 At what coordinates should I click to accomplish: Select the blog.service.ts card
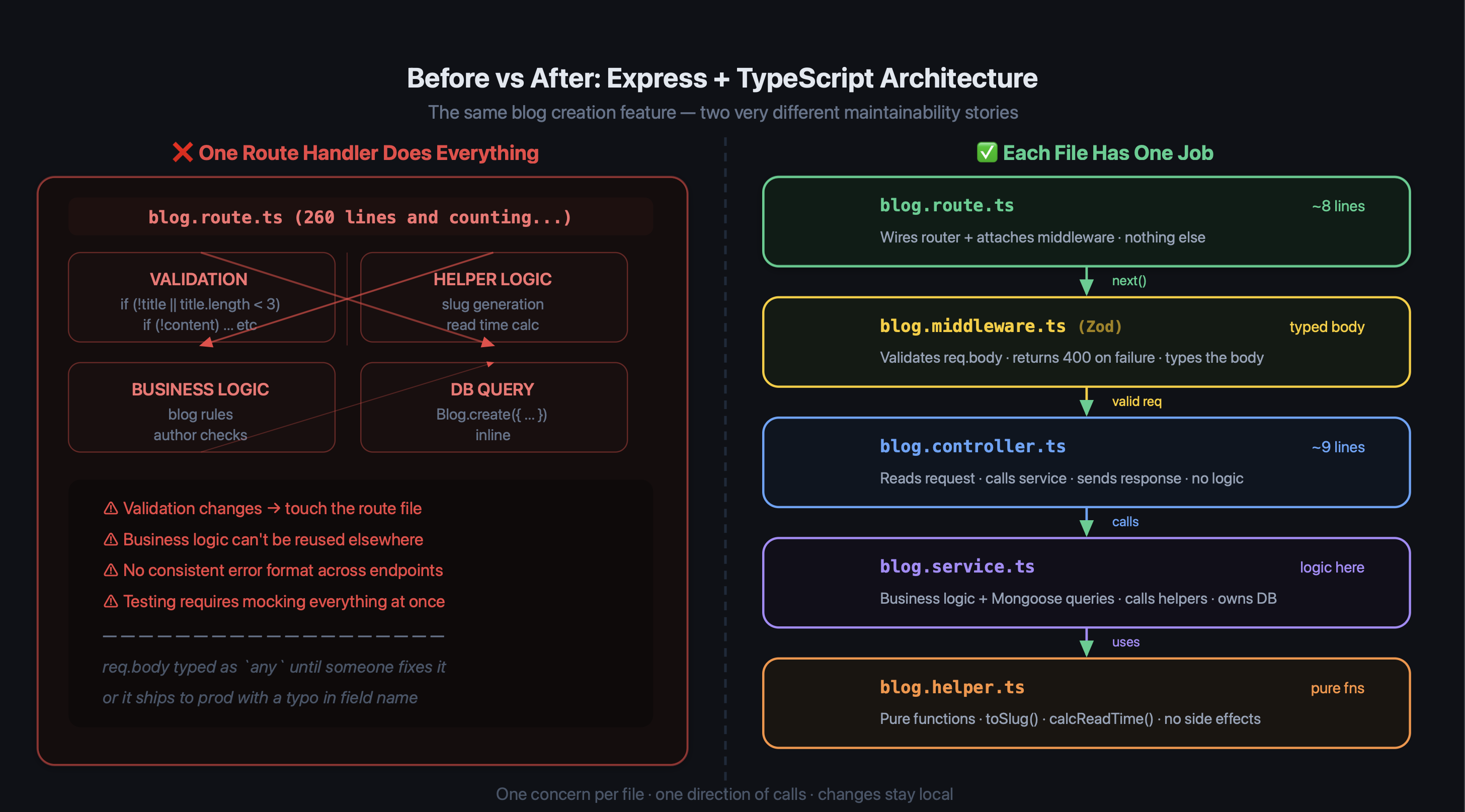1086,583
